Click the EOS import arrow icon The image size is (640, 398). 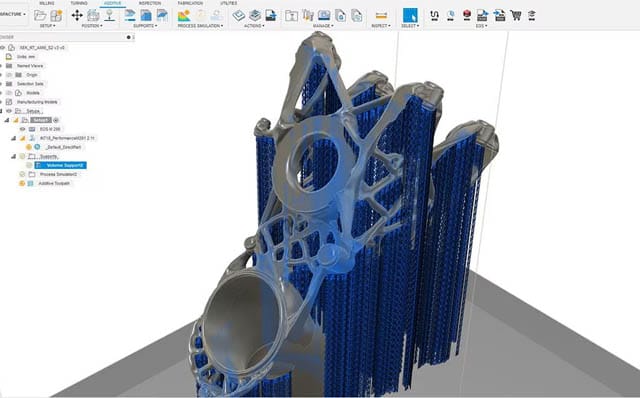click(499, 16)
